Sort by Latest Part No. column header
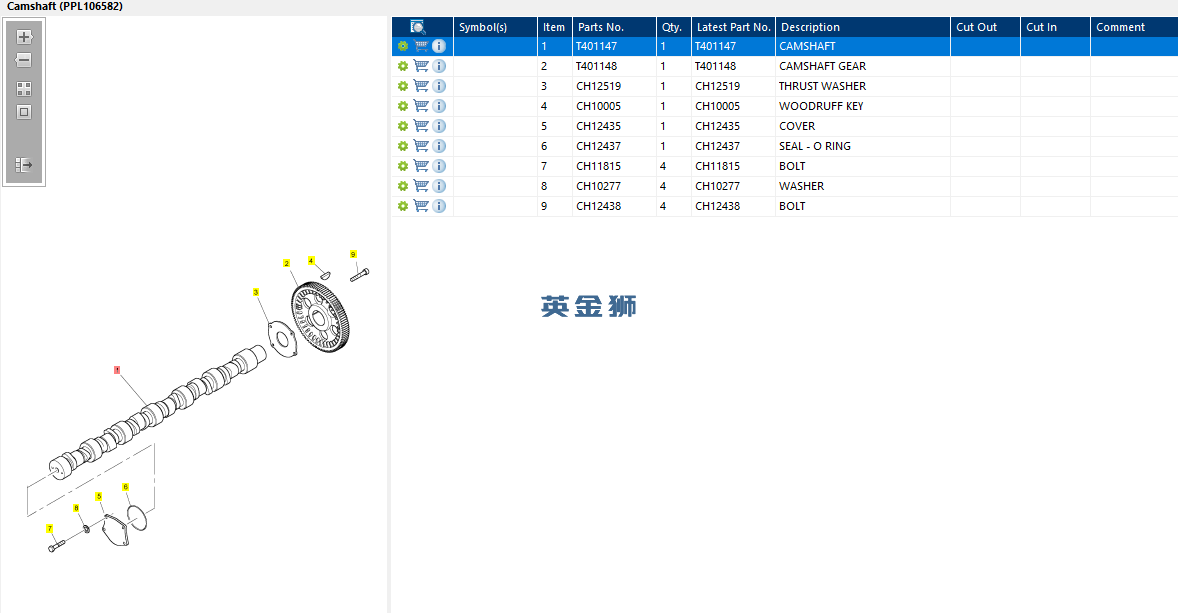The height and width of the screenshot is (613, 1178). click(x=733, y=27)
